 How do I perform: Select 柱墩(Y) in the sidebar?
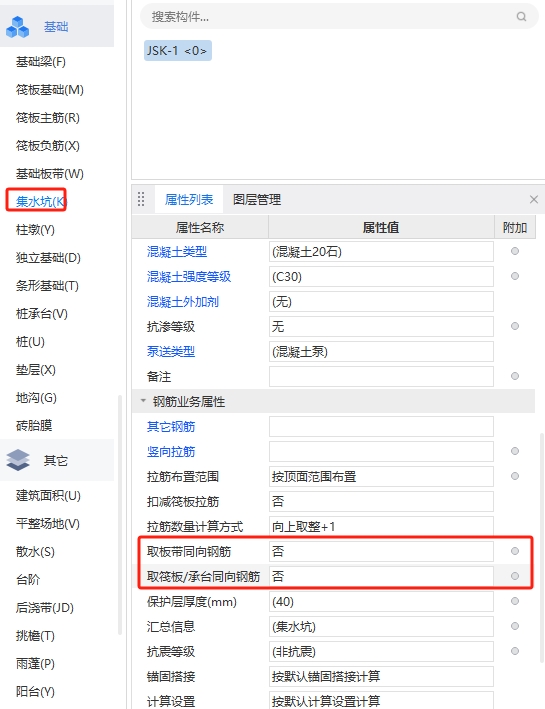point(35,230)
